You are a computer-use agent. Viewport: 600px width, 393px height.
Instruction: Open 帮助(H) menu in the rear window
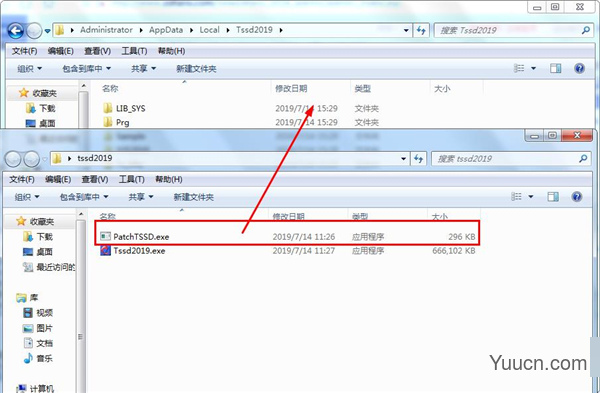click(171, 51)
